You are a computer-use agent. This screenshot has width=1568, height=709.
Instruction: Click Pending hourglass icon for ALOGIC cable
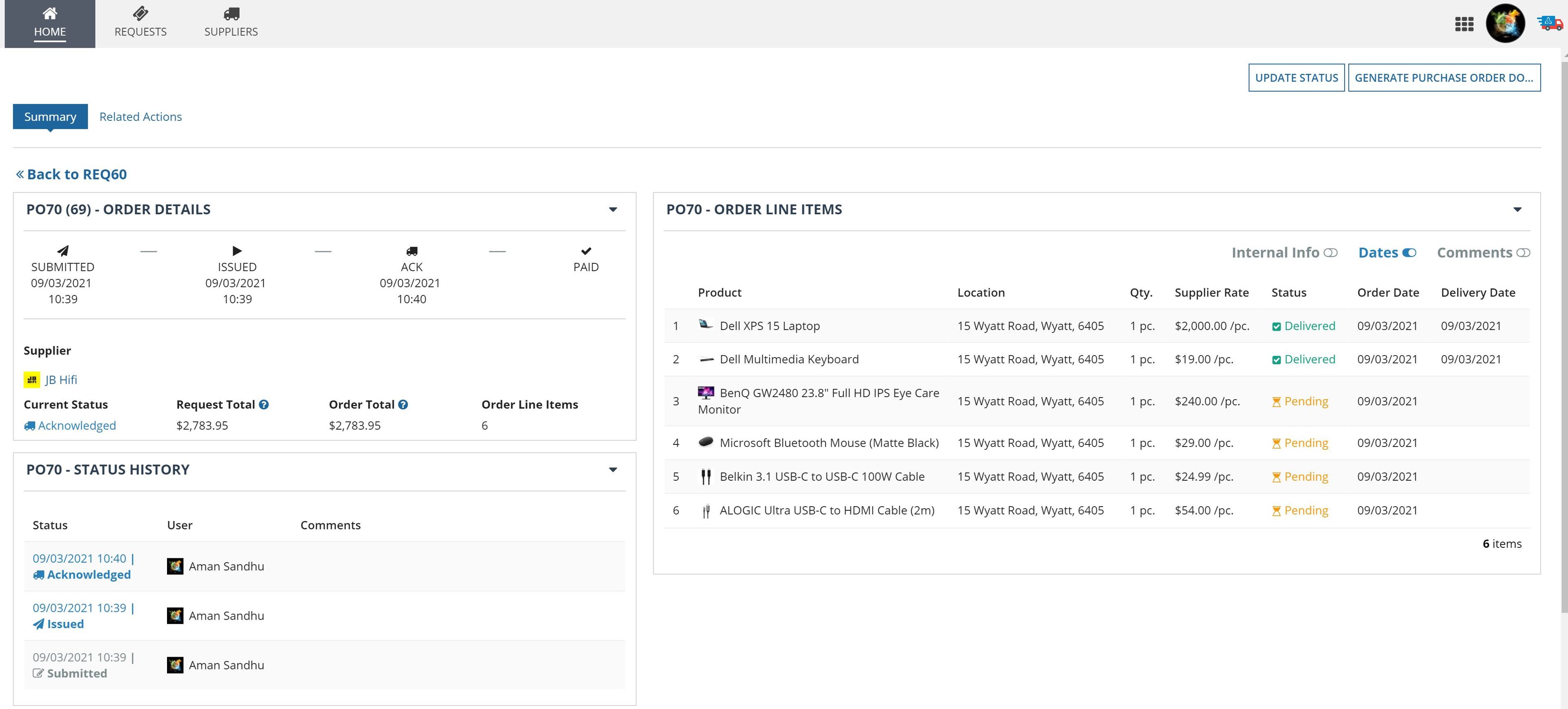[1276, 511]
